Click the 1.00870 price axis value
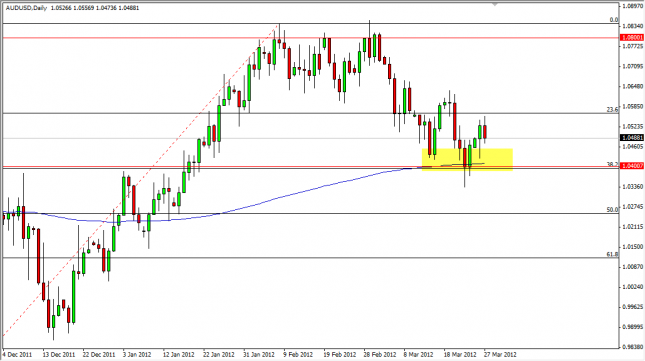Screen dimensions: 645x361 [633, 267]
